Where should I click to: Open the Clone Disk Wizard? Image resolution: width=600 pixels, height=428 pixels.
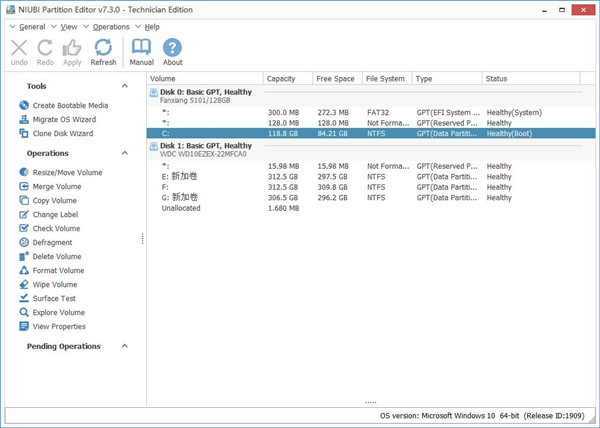[62, 133]
